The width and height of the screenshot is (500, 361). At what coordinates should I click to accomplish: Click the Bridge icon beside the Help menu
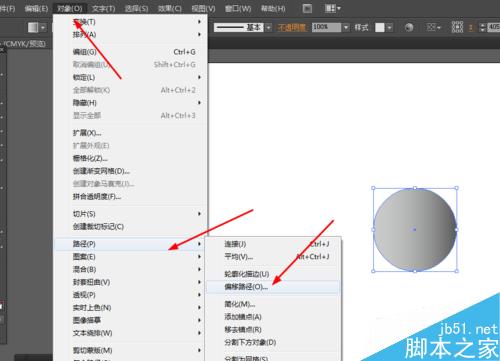[307, 8]
